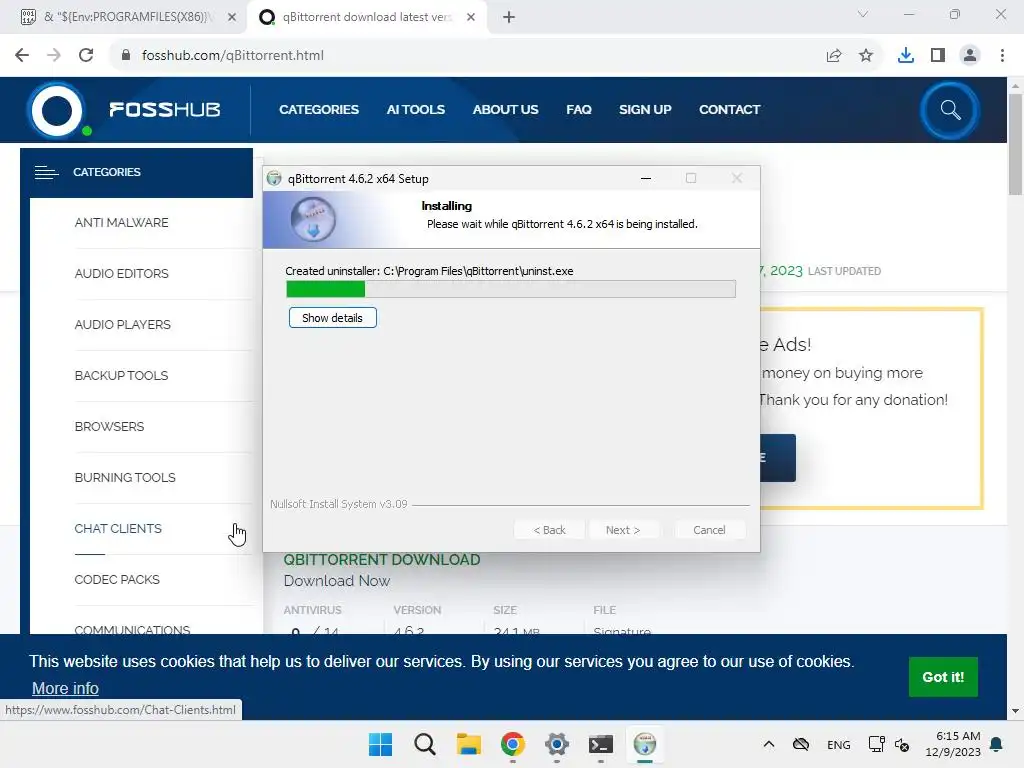Screen dimensions: 1024x768
Task: Switch to Chrome in taskbar
Action: 513,744
